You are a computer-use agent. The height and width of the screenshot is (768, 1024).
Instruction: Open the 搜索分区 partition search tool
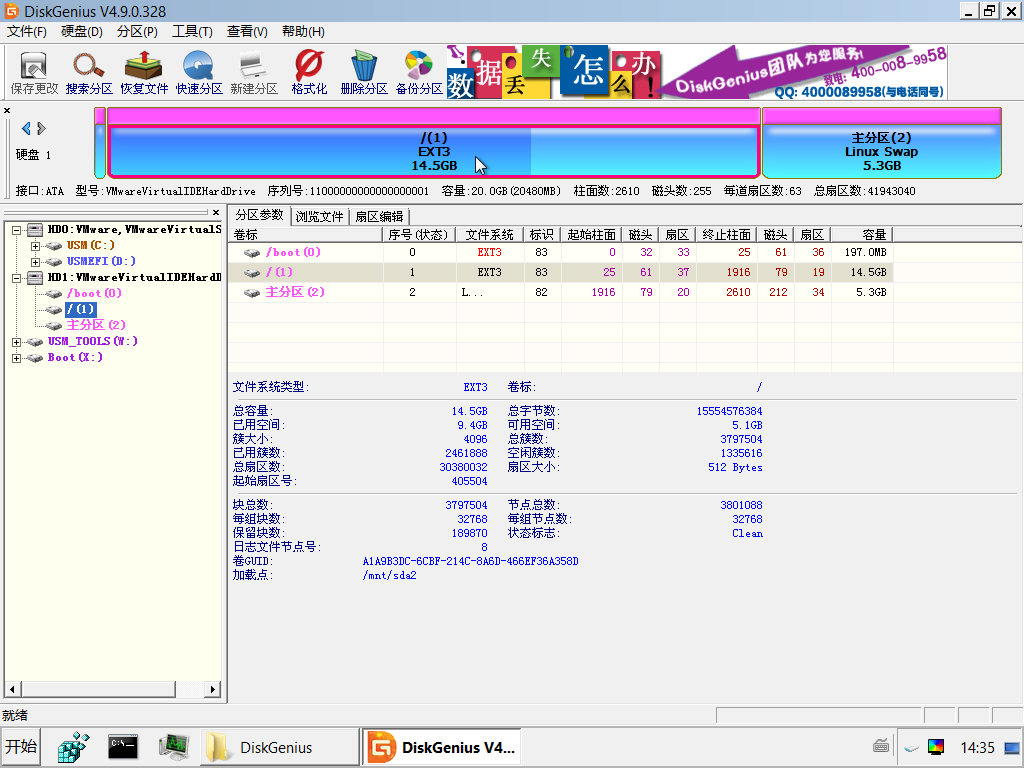pyautogui.click(x=89, y=72)
